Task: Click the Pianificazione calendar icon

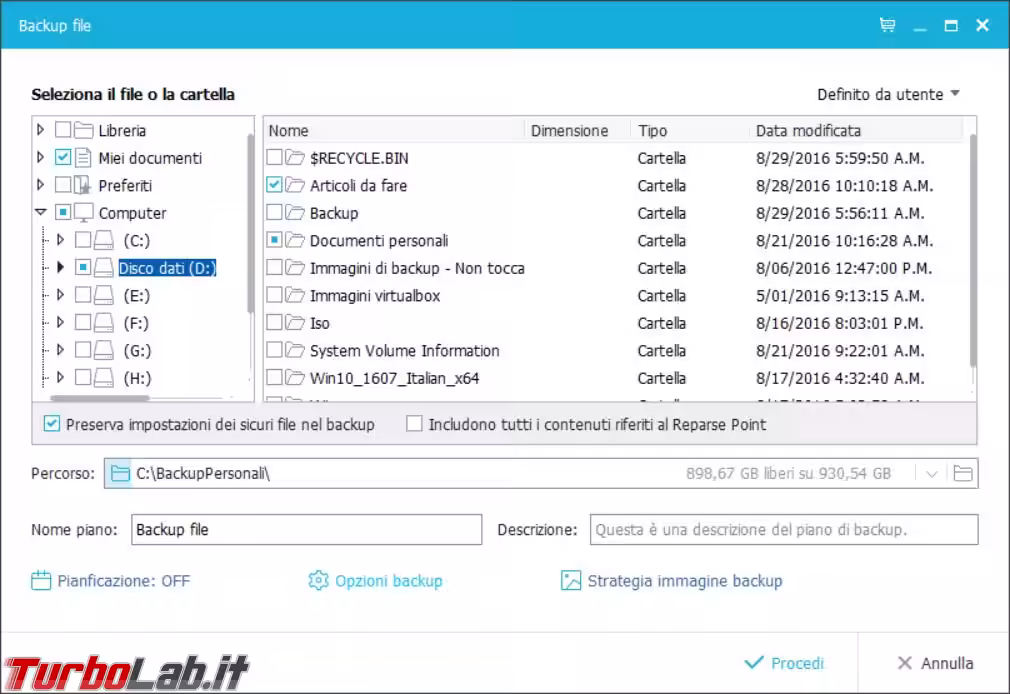Action: tap(41, 581)
